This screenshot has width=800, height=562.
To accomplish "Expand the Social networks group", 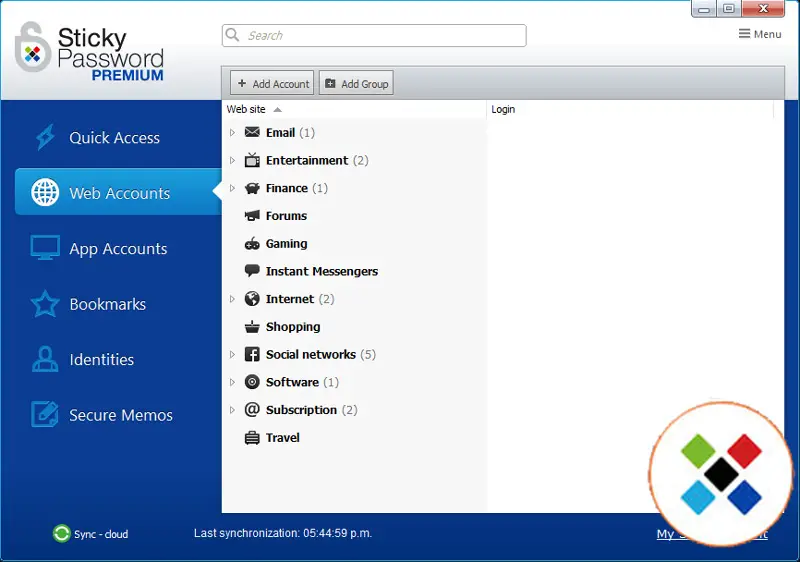I will click(x=232, y=354).
